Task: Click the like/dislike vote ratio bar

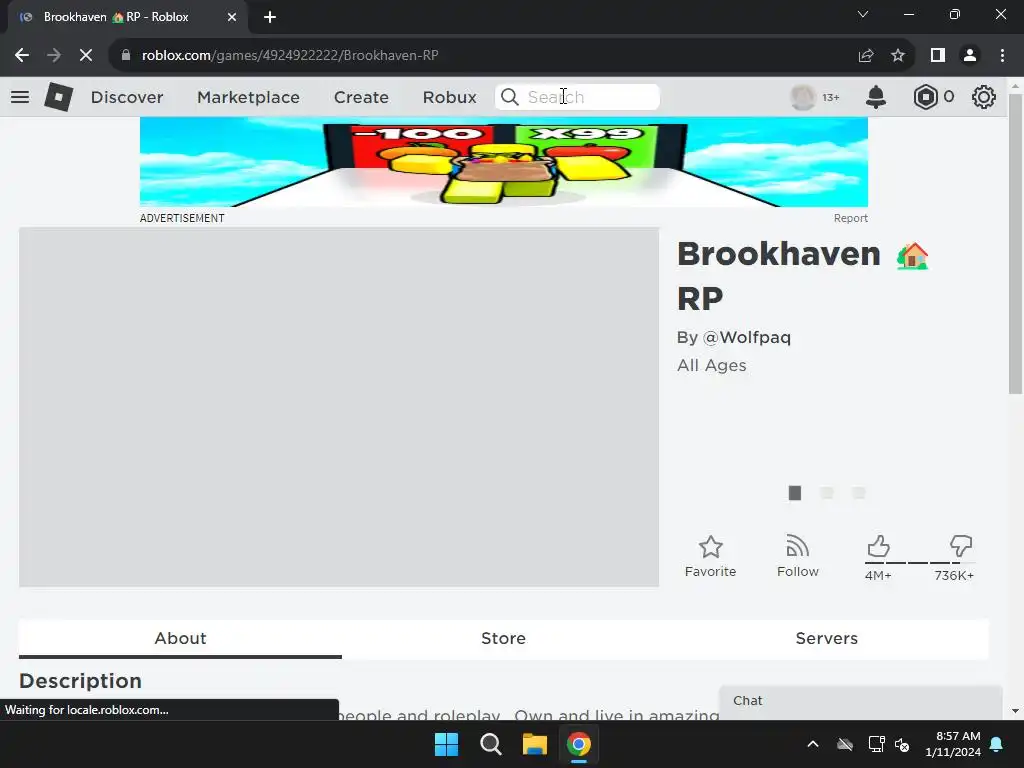Action: 920,562
